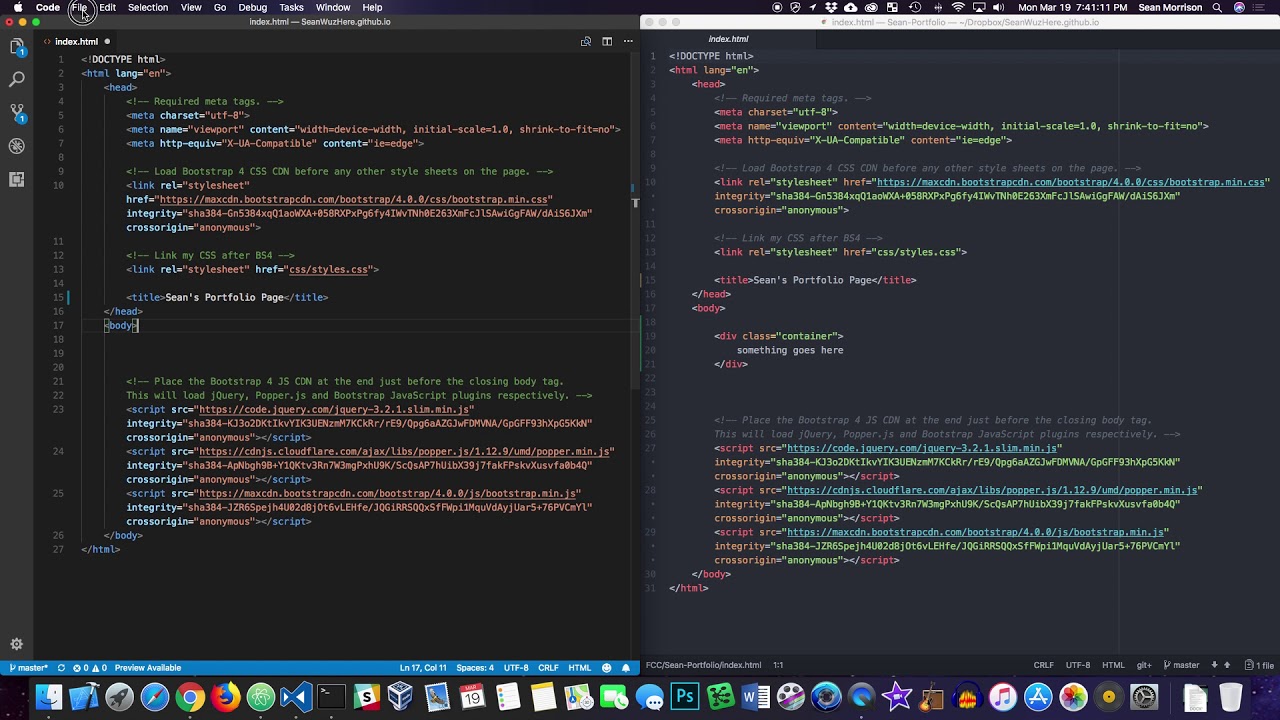Click the feedback smiley in status bar
The height and width of the screenshot is (720, 1280).
coord(607,668)
